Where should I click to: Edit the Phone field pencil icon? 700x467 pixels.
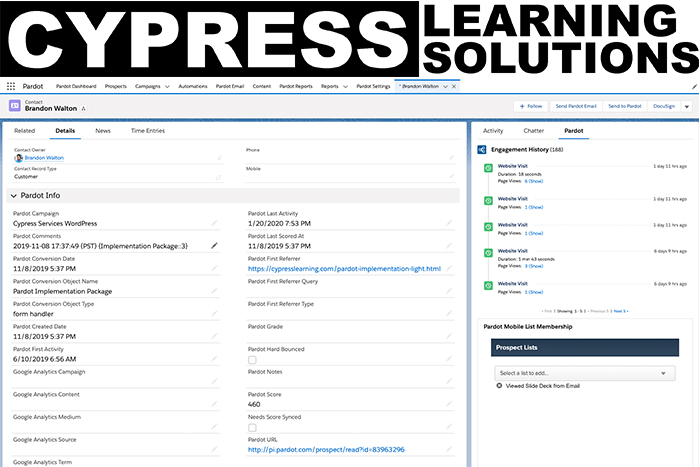click(451, 158)
